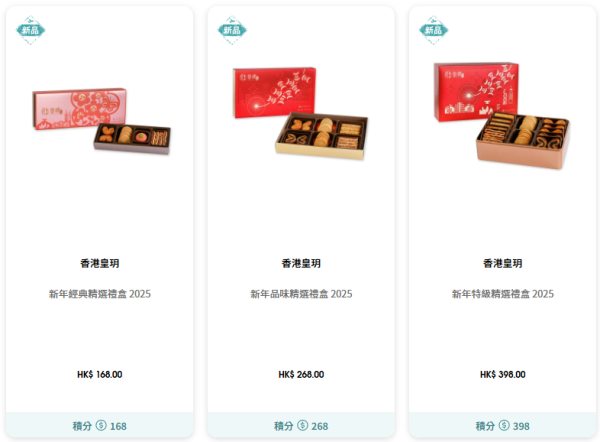The width and height of the screenshot is (600, 442).
Task: Click the 積分 398 points bar
Action: [502, 425]
